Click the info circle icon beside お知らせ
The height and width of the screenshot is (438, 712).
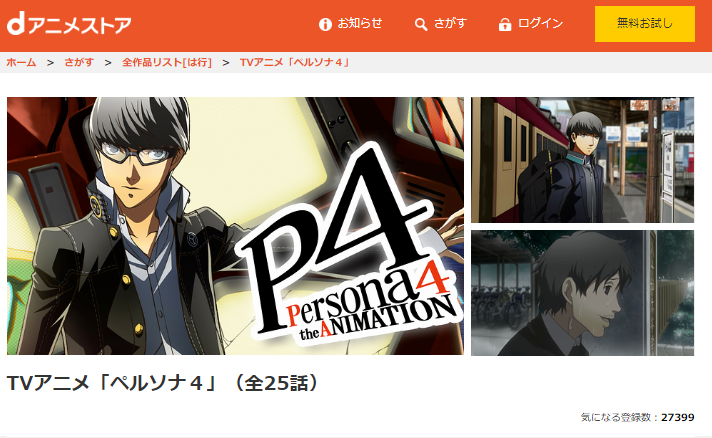click(x=325, y=24)
